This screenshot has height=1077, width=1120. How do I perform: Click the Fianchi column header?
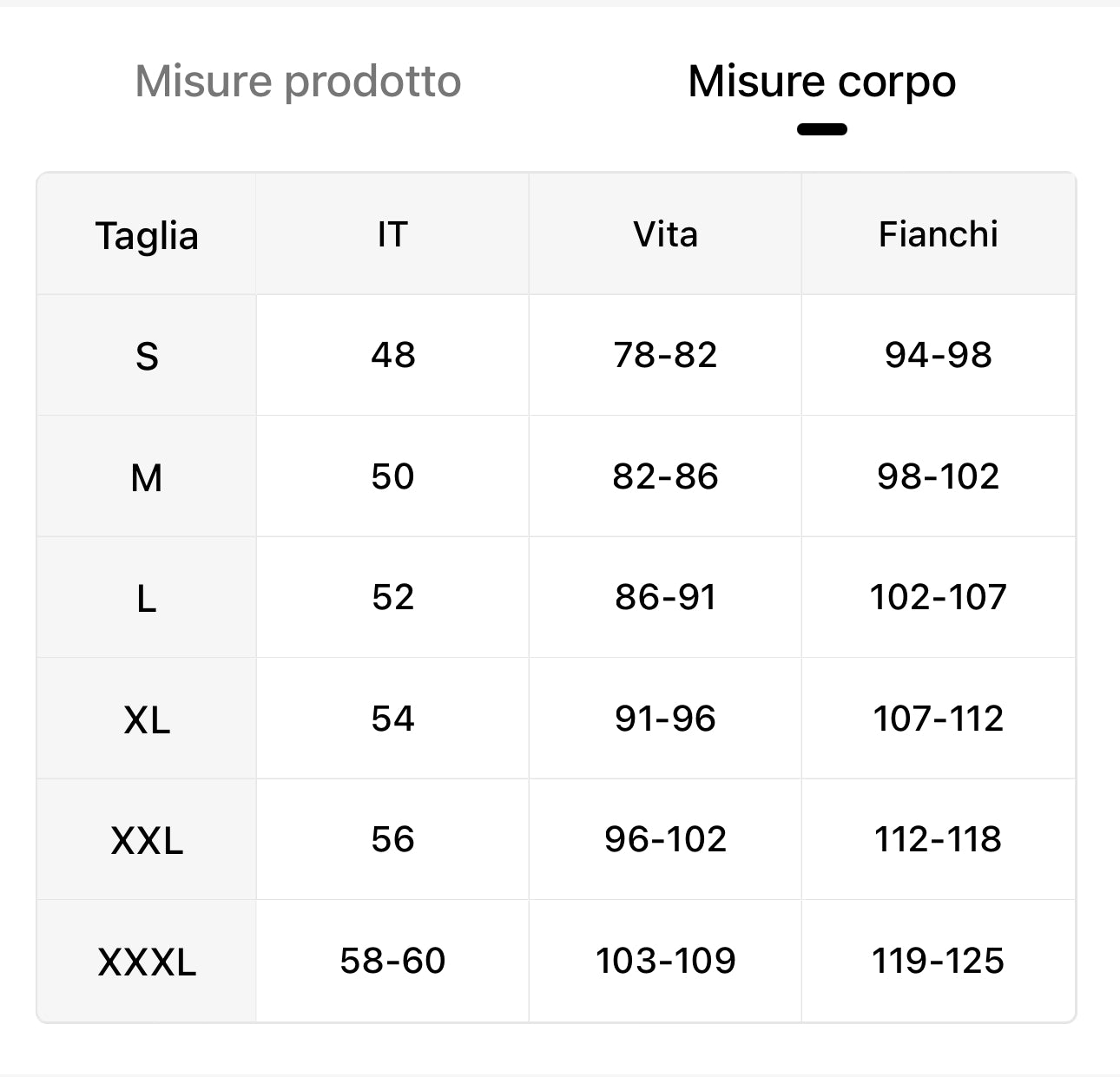click(x=938, y=234)
